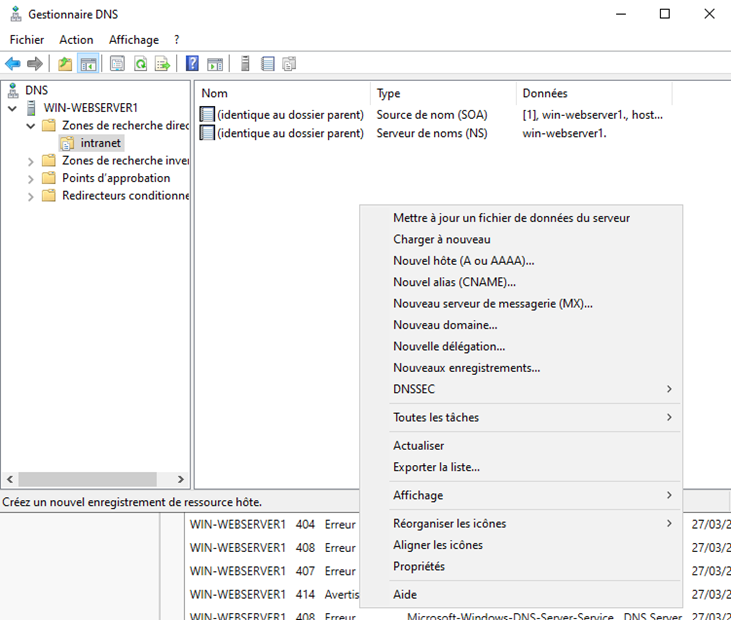
Task: Click the Back arrow toolbar icon
Action: (13, 63)
